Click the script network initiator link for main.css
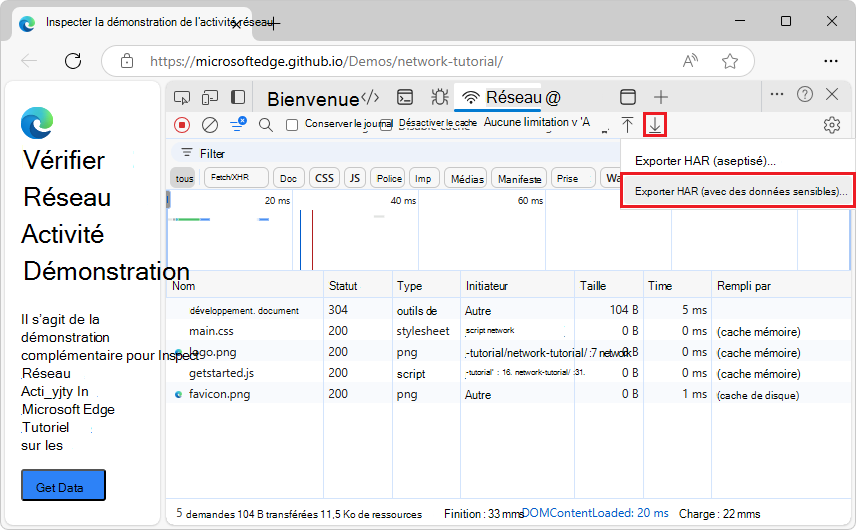 [x=490, y=330]
